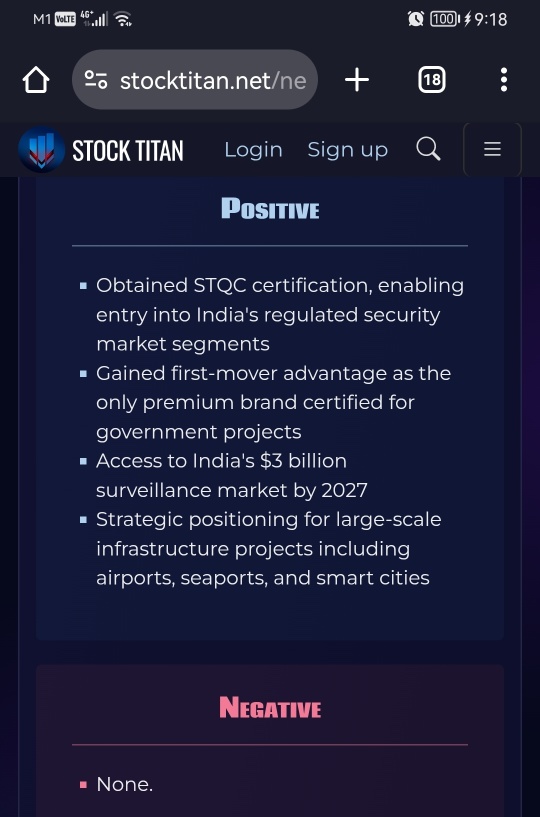Screen dimensions: 540x817
Task: Click the STOCK TITAN brand text
Action: click(128, 151)
